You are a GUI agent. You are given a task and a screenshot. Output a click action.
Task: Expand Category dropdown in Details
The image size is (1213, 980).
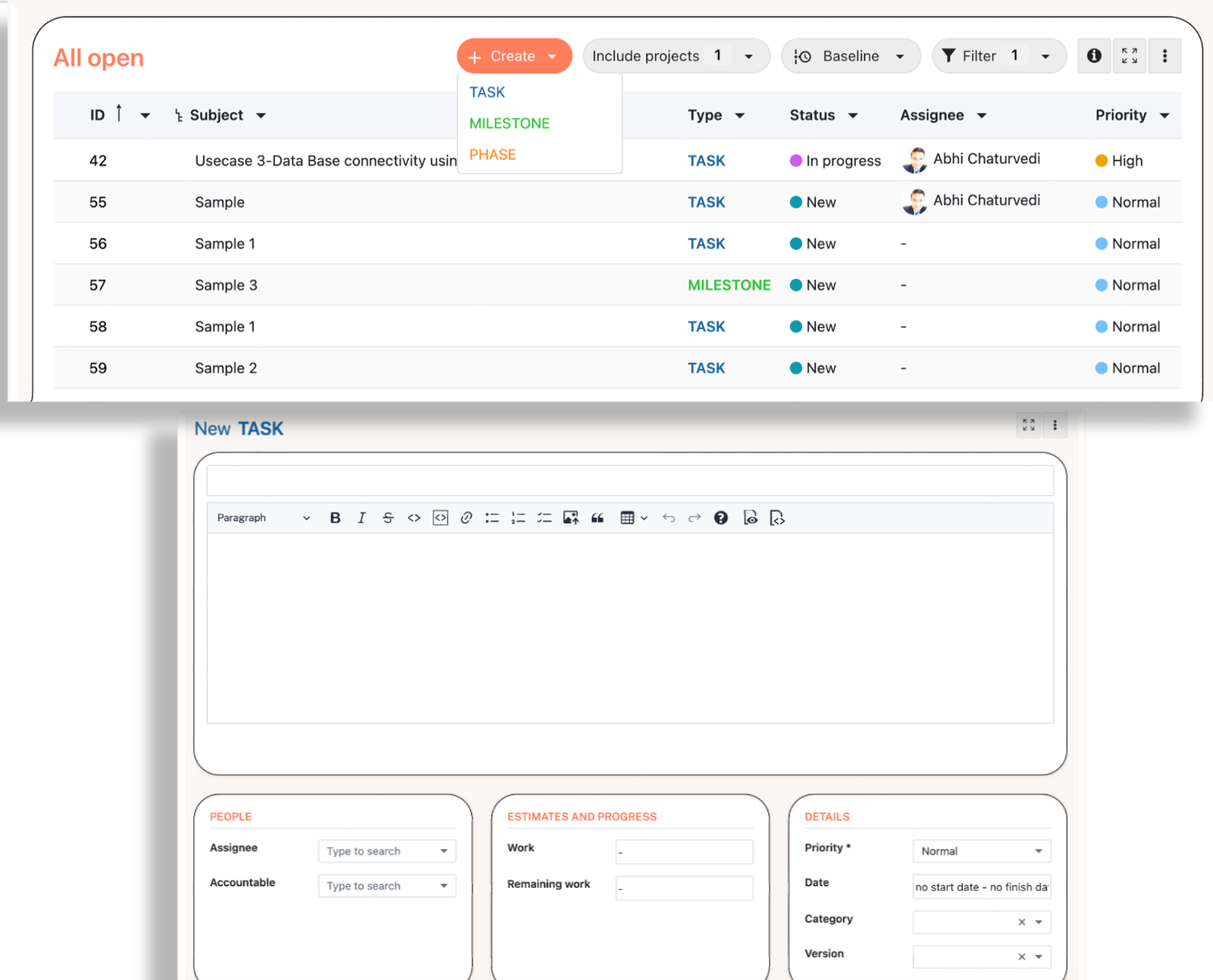pos(1039,922)
